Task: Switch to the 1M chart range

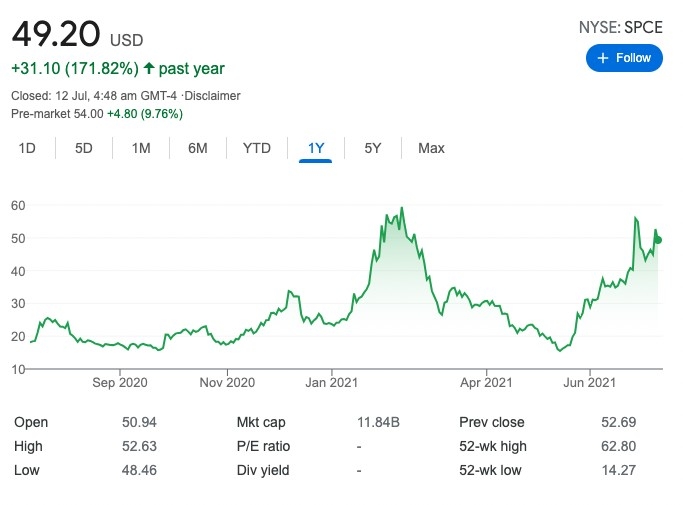Action: [x=141, y=148]
